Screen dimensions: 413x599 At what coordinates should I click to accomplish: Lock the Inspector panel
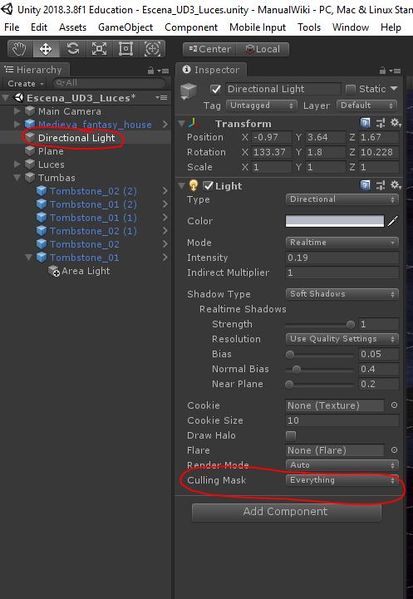point(382,70)
